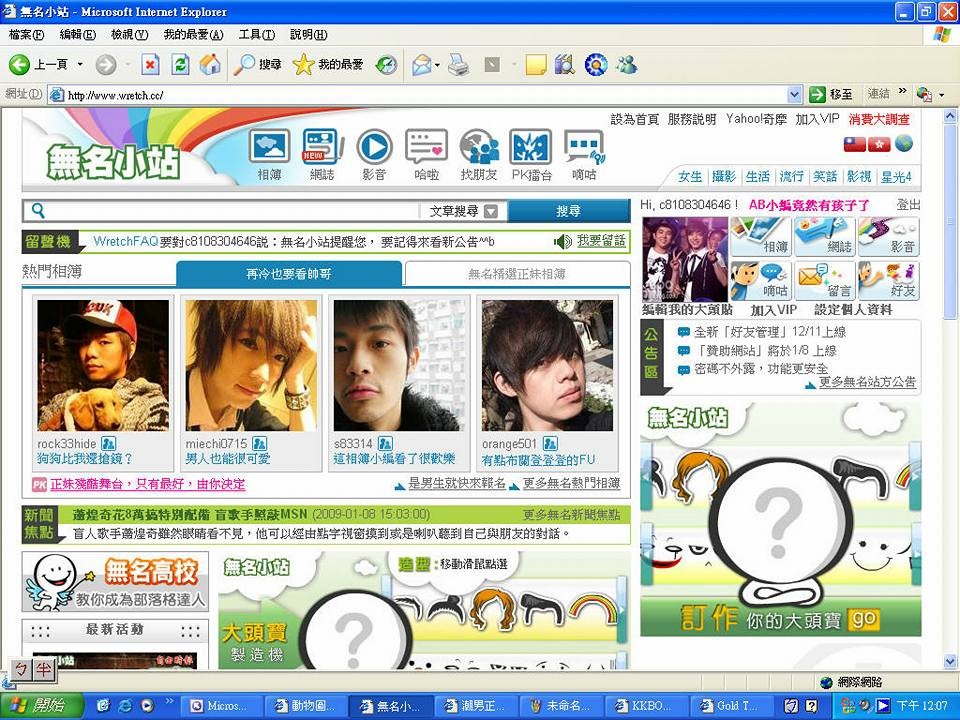Open the 留言 envelope tile in user panel
Screen dimensions: 960x720
pos(824,281)
